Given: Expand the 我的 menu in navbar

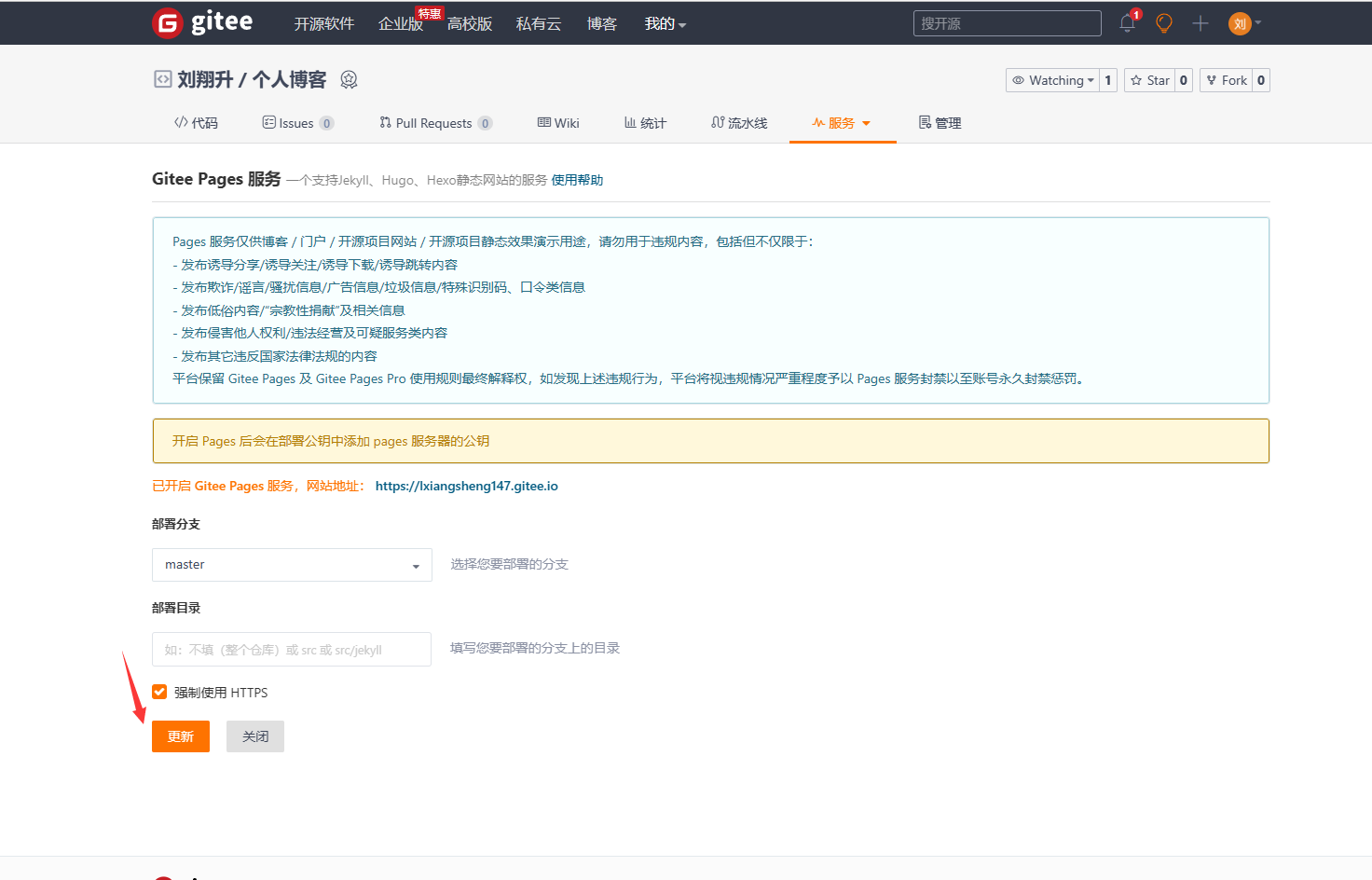Looking at the screenshot, I should coord(665,24).
